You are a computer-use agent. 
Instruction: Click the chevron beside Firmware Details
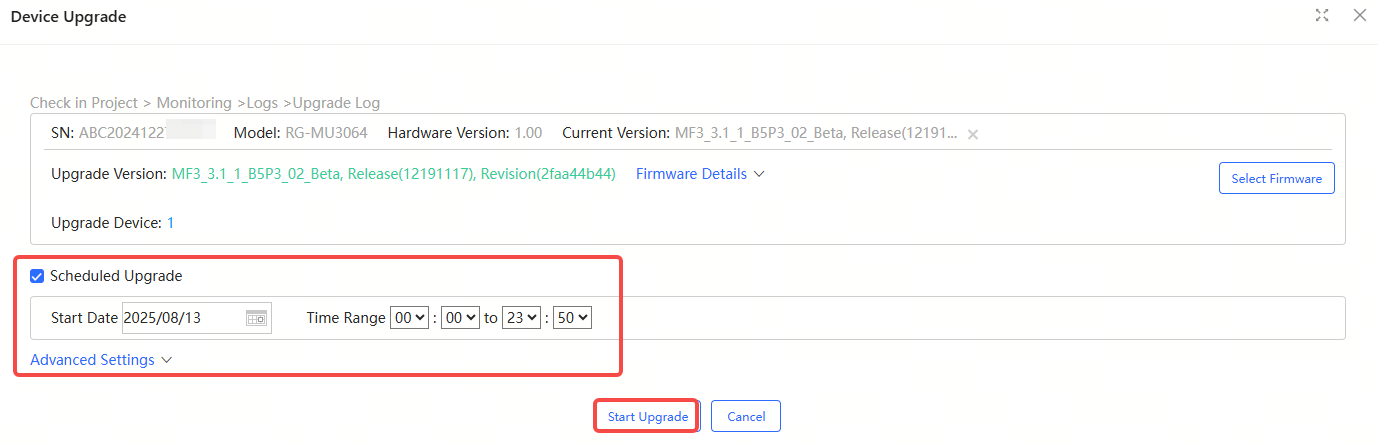coord(759,174)
